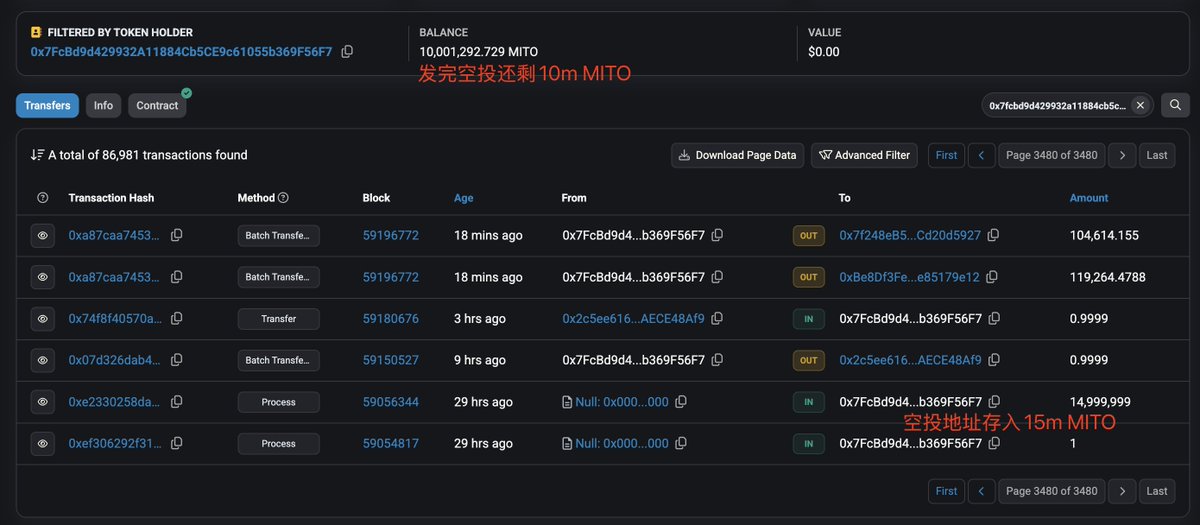Click the sort icon beside total transactions found
The height and width of the screenshot is (525, 1200).
pyautogui.click(x=37, y=155)
